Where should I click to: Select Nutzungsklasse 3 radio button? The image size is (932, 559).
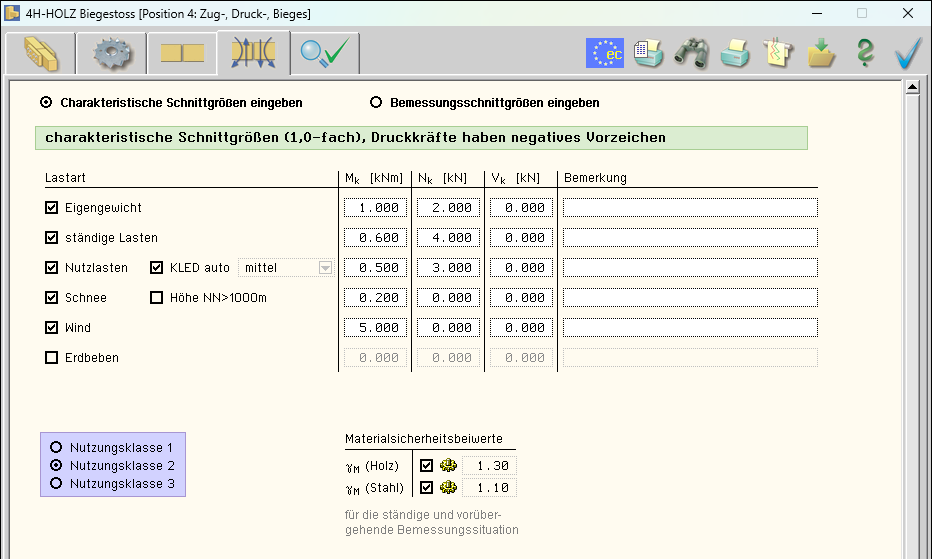coord(56,484)
